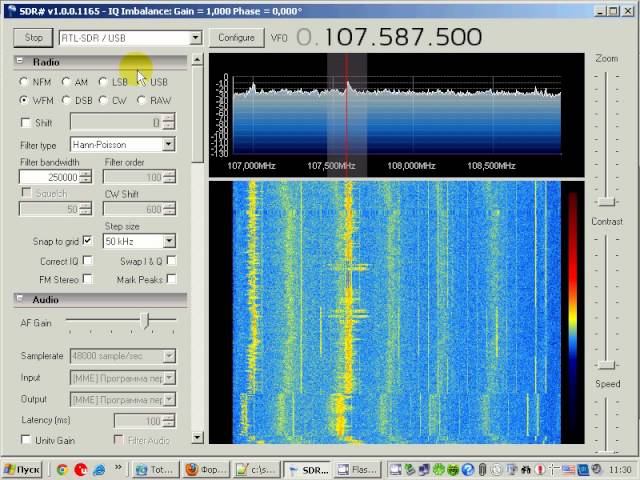Enable the Shift checkbox
640x480 pixels.
[x=26, y=122]
